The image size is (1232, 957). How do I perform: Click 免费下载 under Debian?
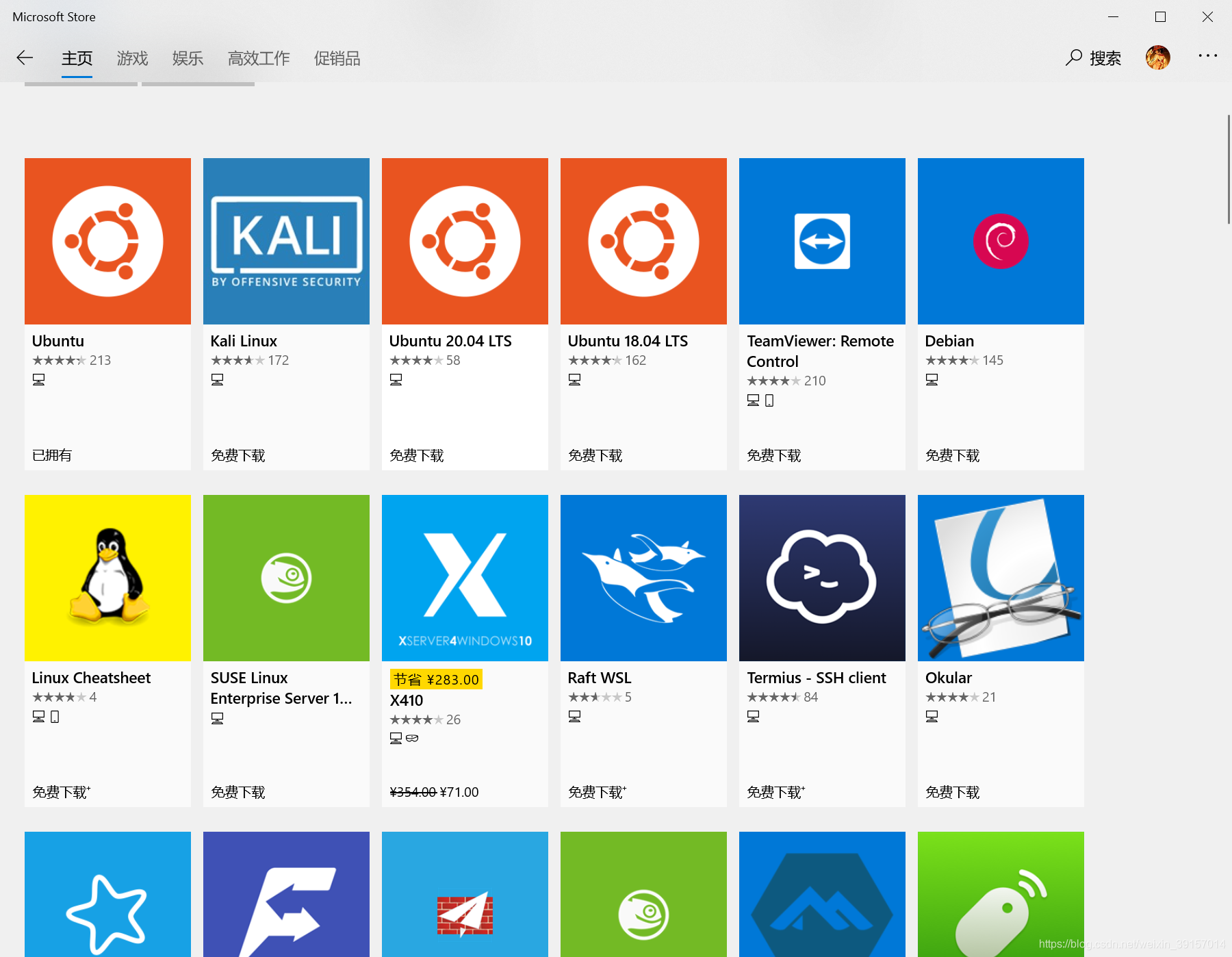[952, 455]
